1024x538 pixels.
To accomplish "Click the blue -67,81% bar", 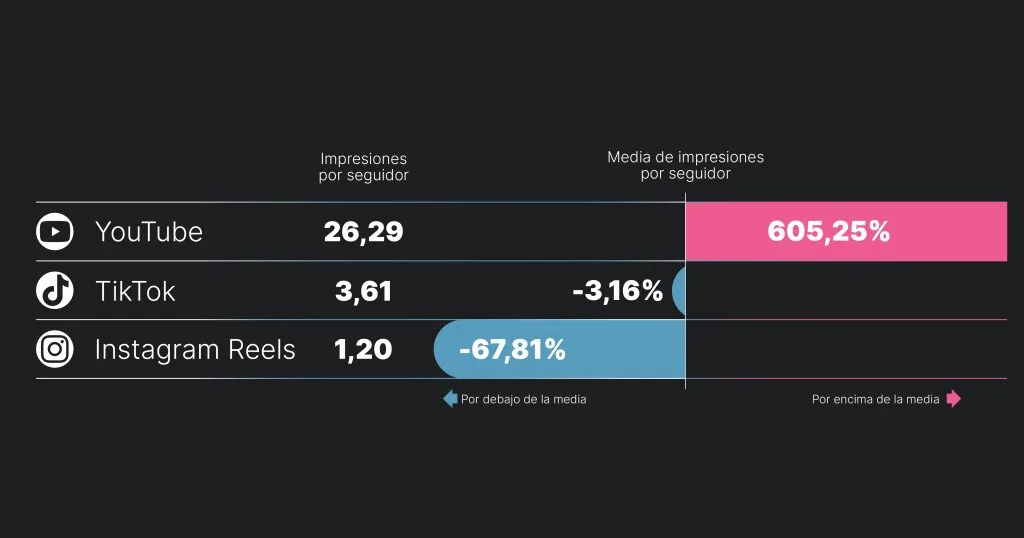I will 560,349.
